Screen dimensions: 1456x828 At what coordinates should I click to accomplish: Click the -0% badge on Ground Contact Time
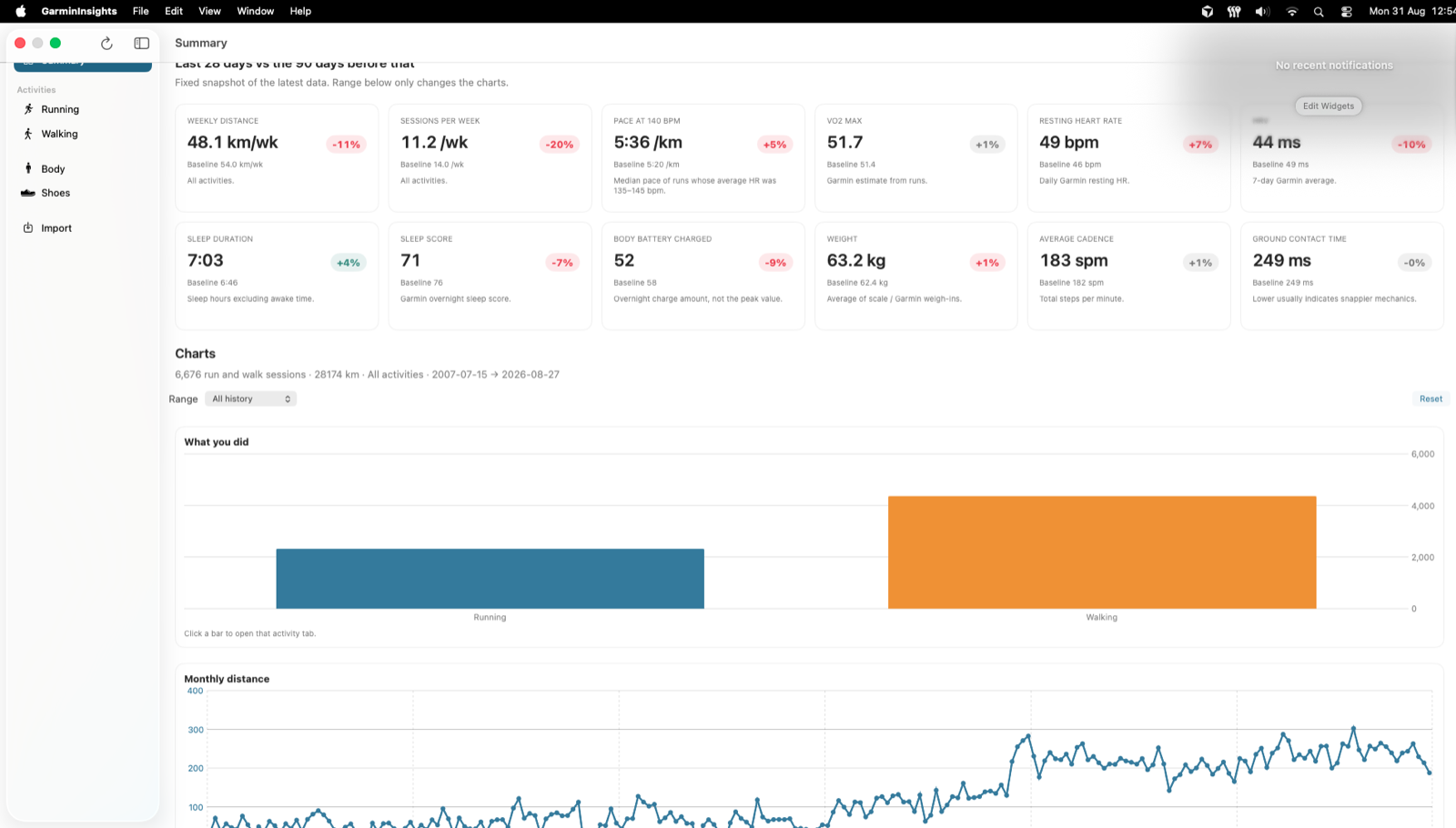[x=1414, y=263]
